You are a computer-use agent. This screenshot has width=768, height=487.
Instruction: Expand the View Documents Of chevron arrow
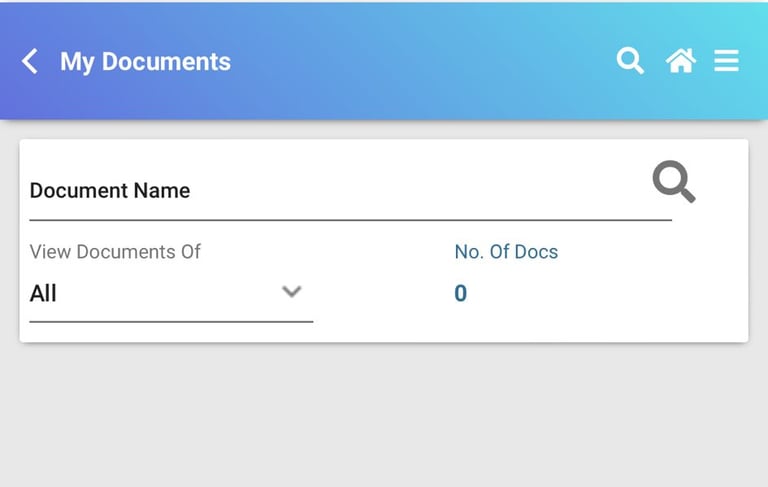pos(291,292)
